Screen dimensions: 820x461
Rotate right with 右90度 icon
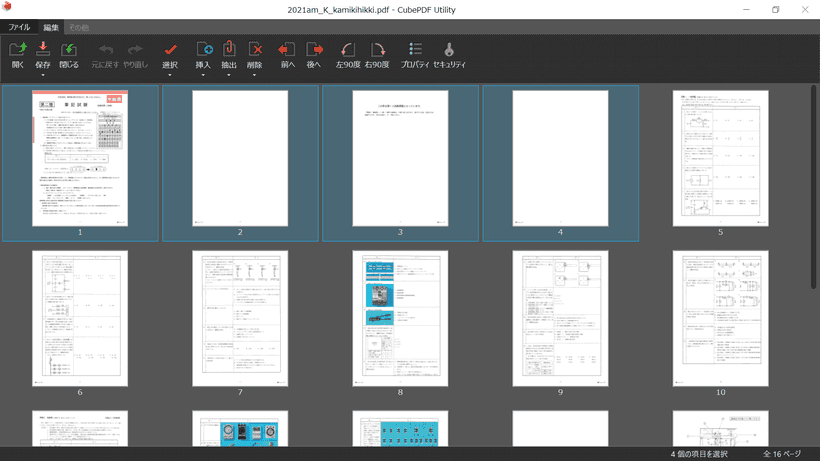[x=377, y=50]
